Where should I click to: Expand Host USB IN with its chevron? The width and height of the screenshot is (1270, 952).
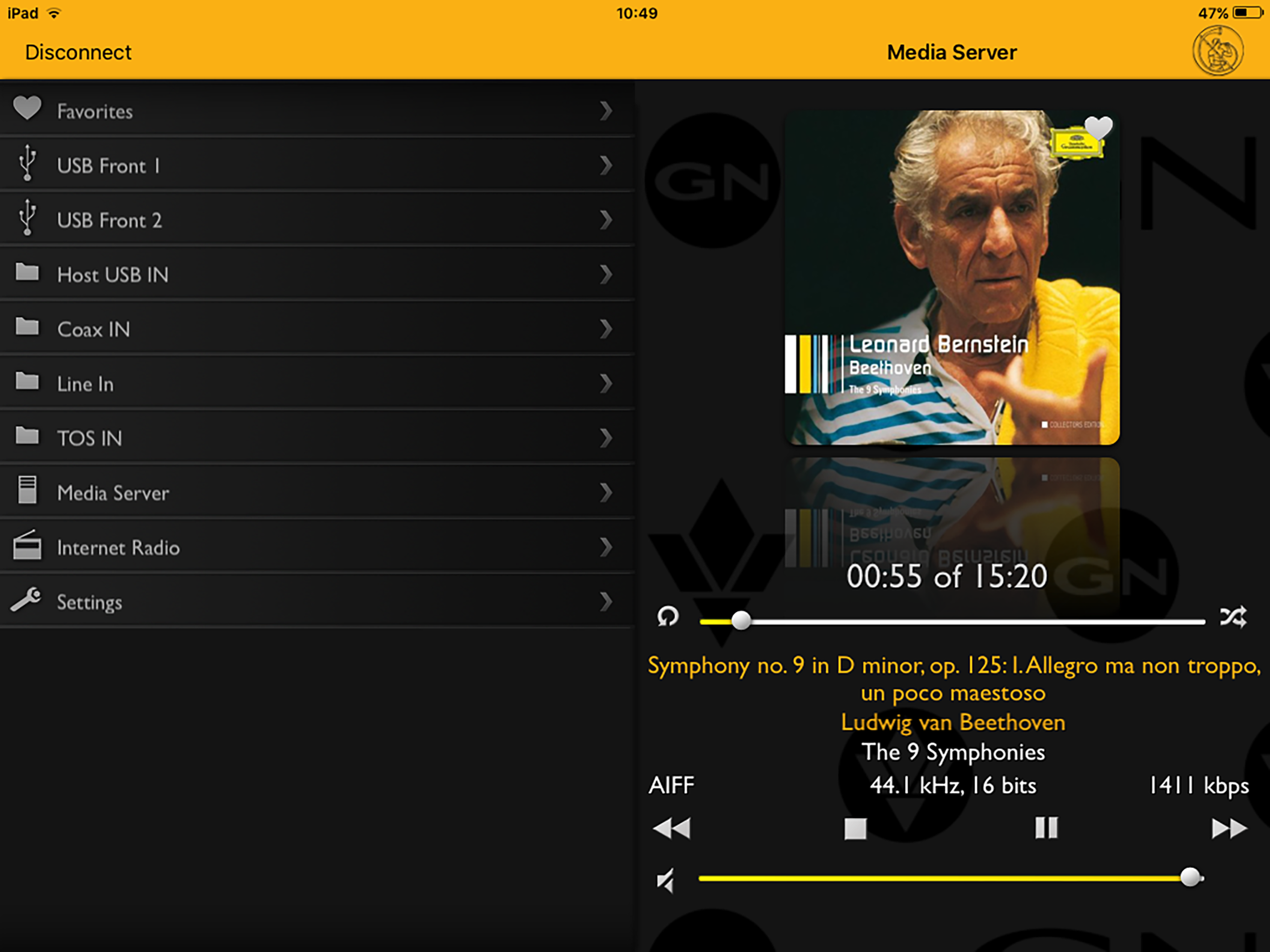click(x=606, y=274)
